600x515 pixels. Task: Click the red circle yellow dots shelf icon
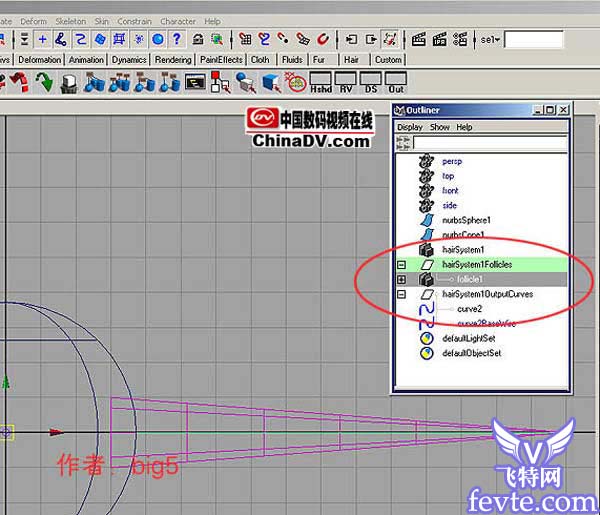click(x=295, y=82)
